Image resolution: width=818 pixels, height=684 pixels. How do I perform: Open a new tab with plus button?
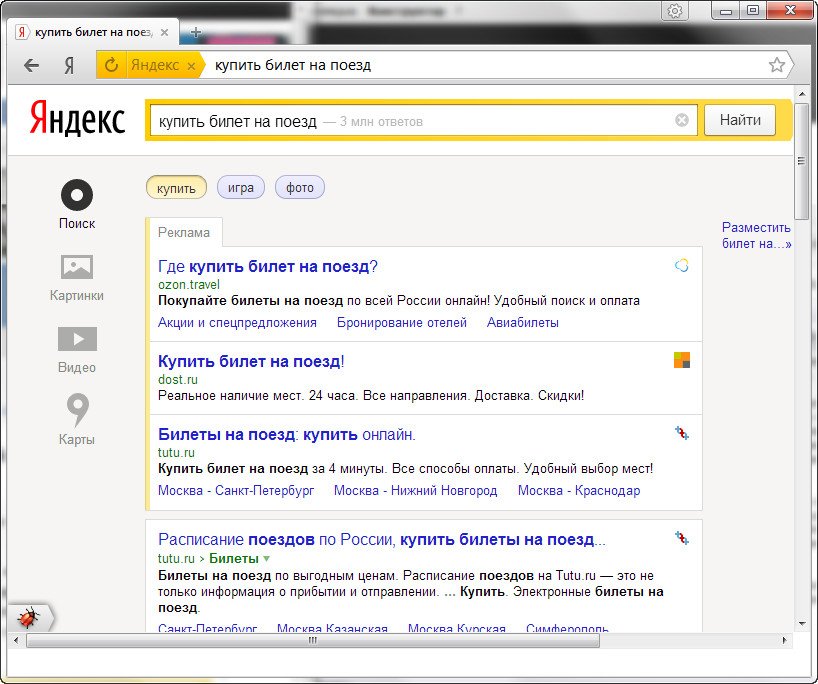point(196,31)
